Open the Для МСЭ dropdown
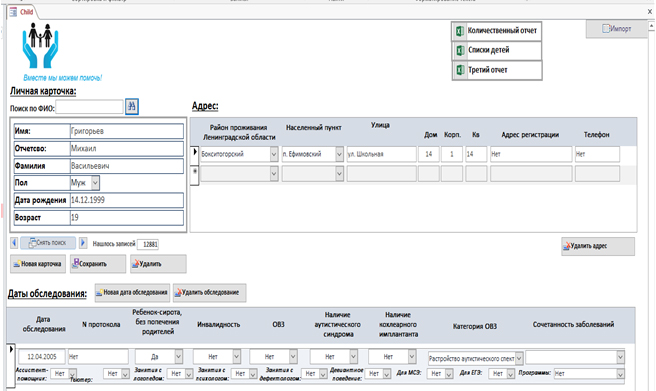 point(449,374)
